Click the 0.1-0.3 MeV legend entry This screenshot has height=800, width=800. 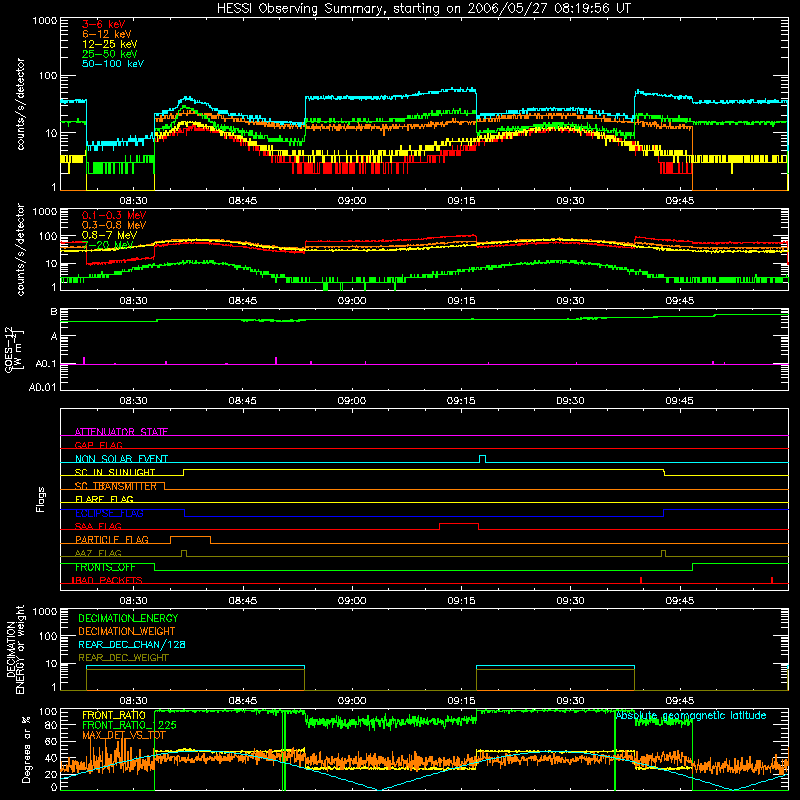coord(114,215)
